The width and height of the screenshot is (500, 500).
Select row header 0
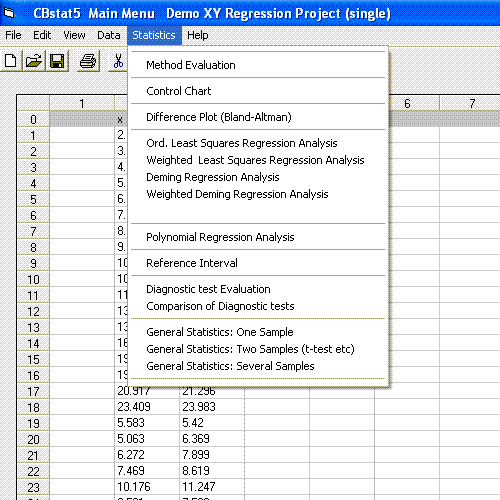33,119
